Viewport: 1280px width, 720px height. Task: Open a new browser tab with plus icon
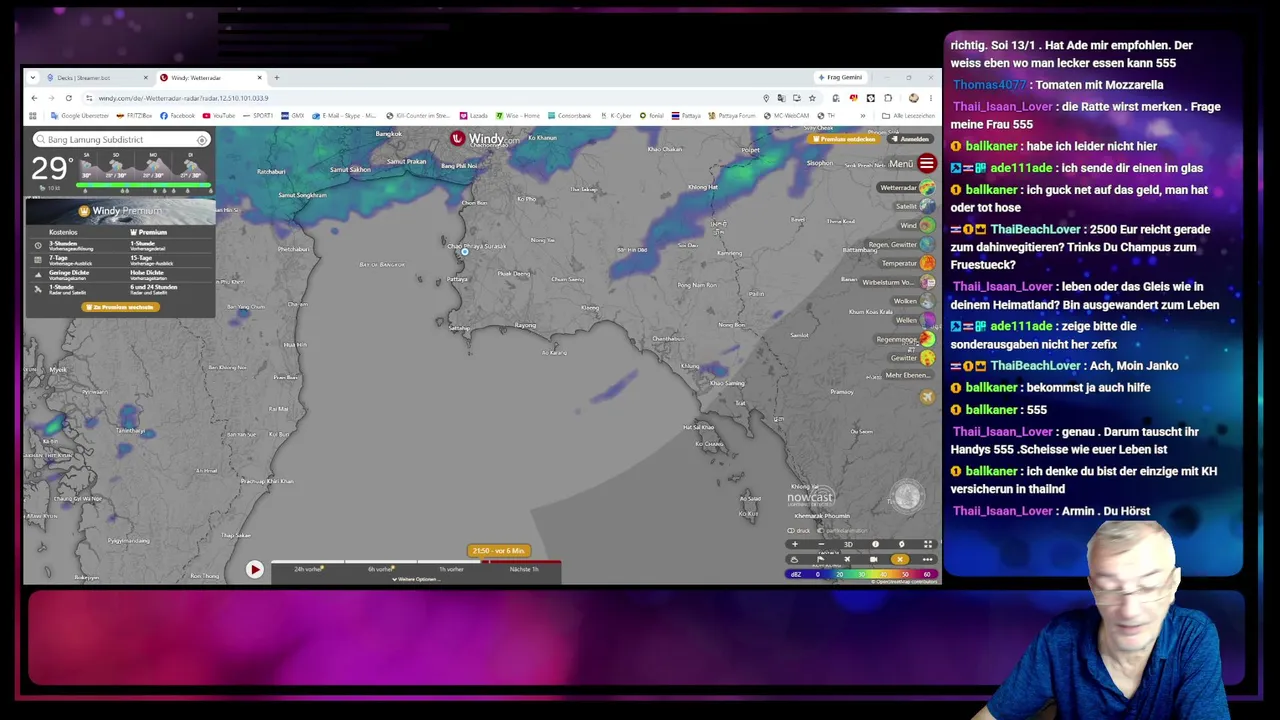tap(277, 77)
